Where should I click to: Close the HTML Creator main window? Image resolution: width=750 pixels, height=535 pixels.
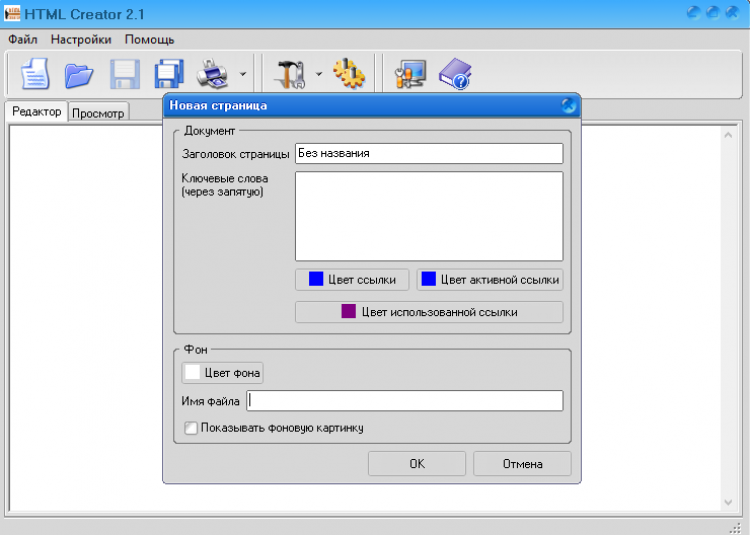click(x=732, y=12)
